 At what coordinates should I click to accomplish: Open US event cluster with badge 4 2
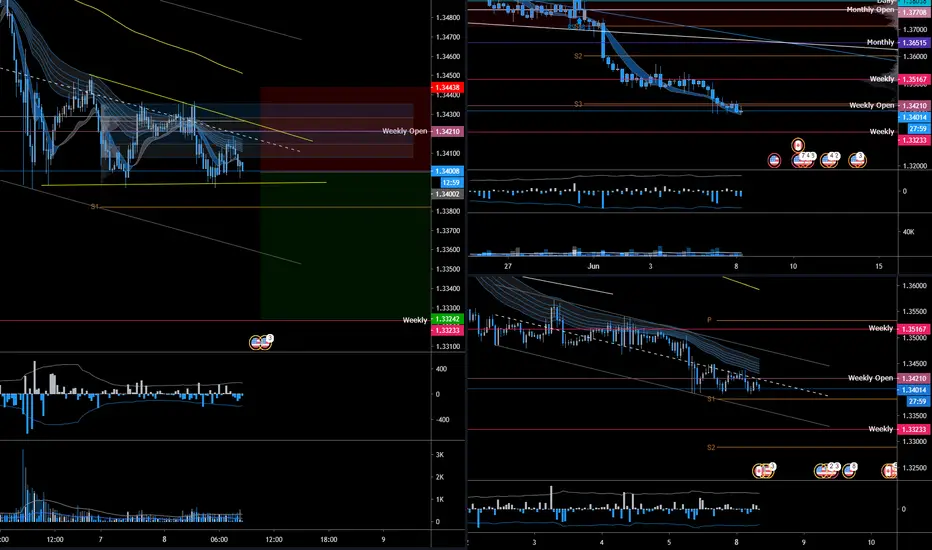(830, 159)
